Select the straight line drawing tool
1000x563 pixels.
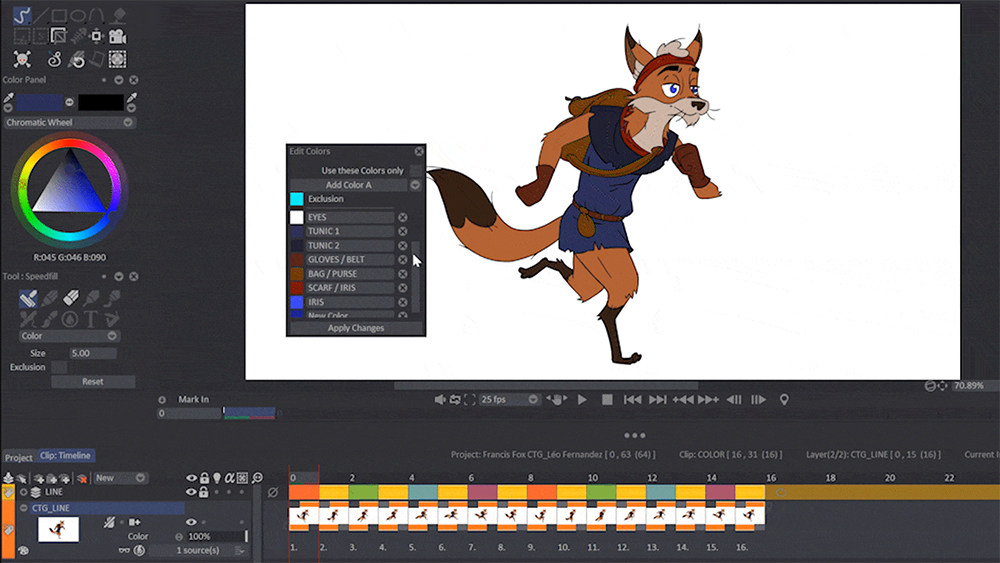tap(40, 15)
